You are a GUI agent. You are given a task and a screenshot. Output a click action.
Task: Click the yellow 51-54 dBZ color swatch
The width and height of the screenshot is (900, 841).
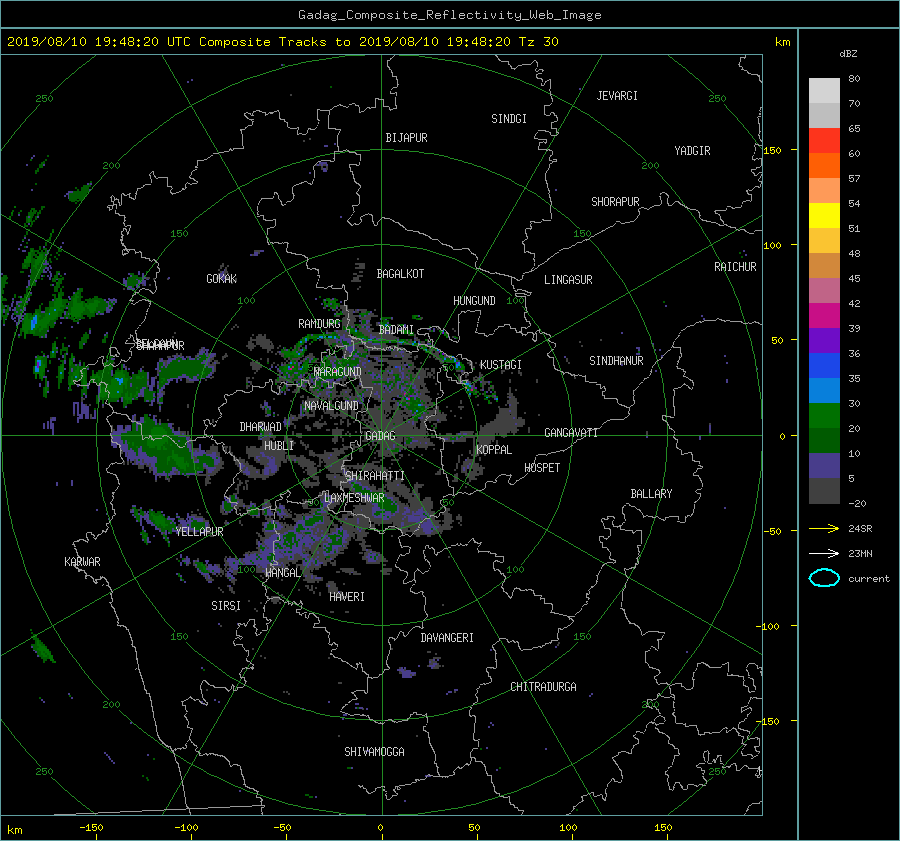point(824,215)
